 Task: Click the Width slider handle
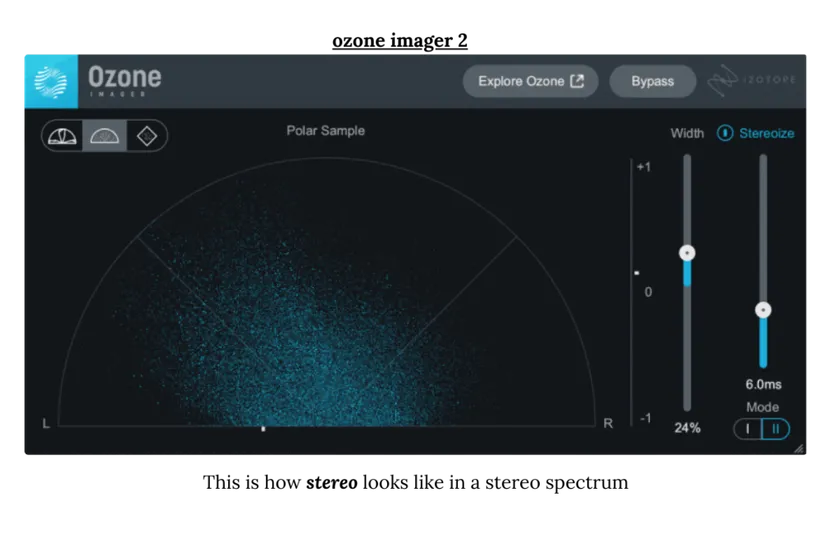[x=687, y=253]
